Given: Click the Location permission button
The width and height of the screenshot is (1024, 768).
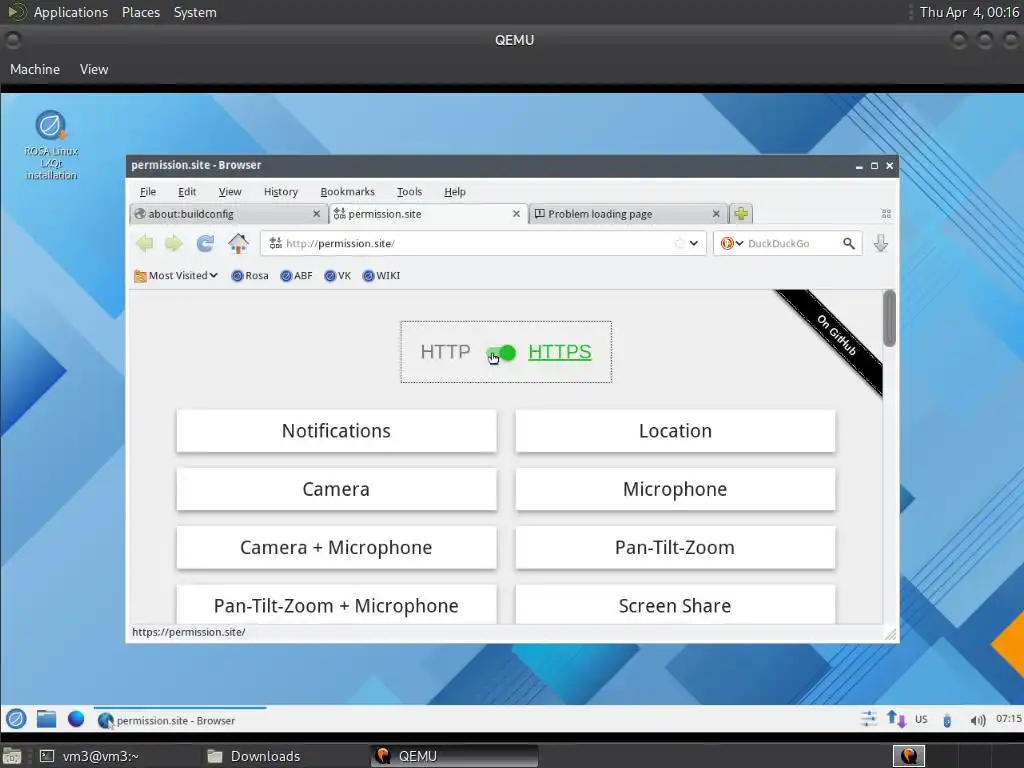Looking at the screenshot, I should point(675,431).
